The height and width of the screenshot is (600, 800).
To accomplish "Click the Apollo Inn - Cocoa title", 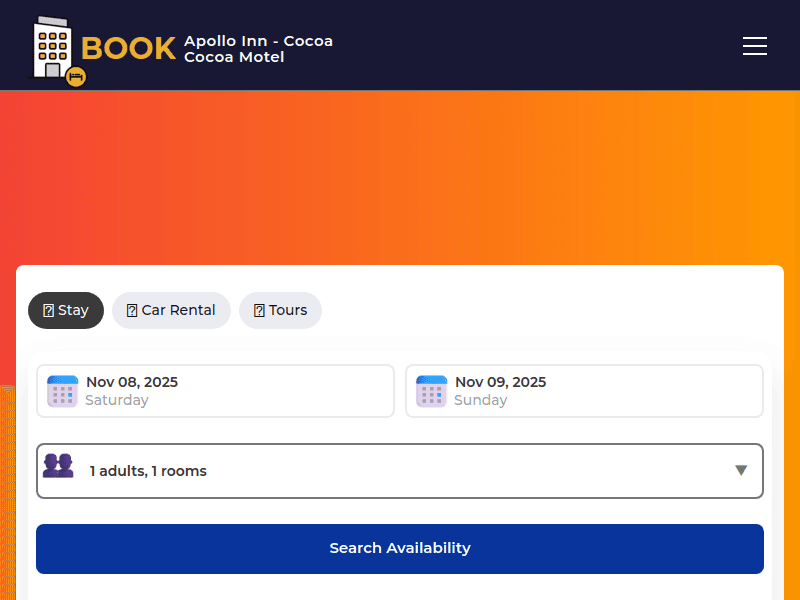I will click(x=258, y=41).
